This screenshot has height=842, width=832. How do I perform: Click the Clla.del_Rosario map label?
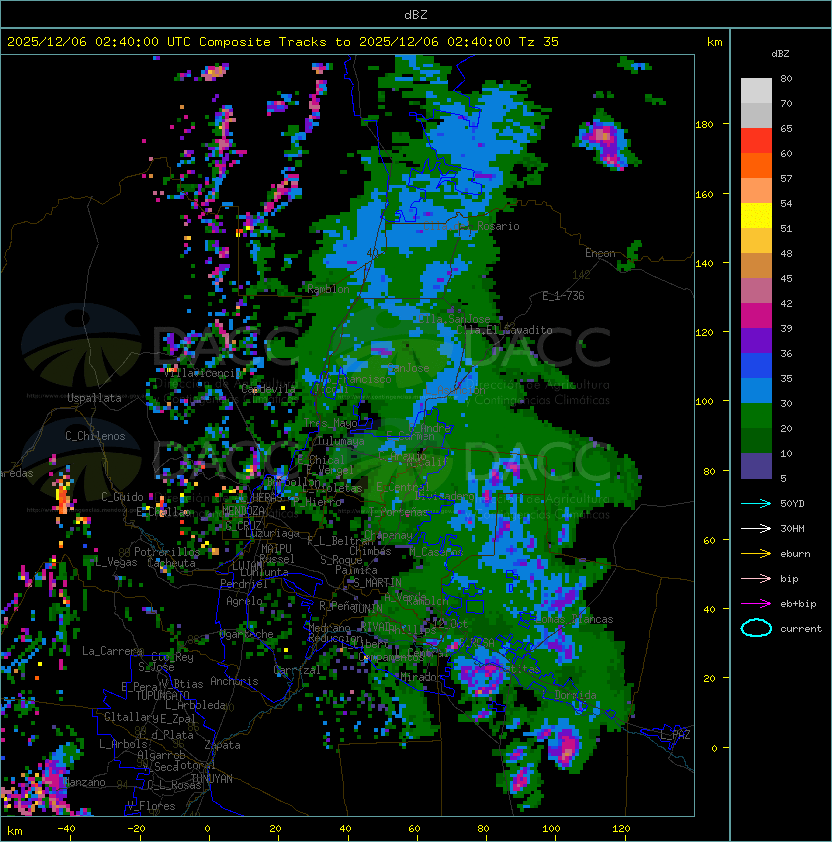[472, 227]
